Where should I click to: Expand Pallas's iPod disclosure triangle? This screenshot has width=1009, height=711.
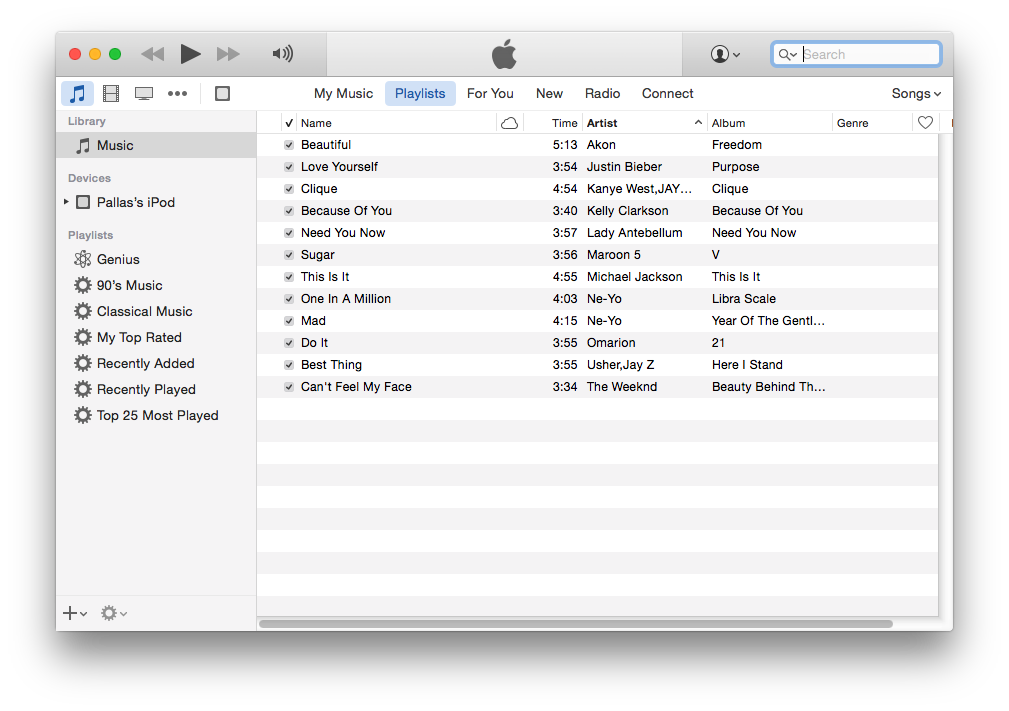click(66, 202)
